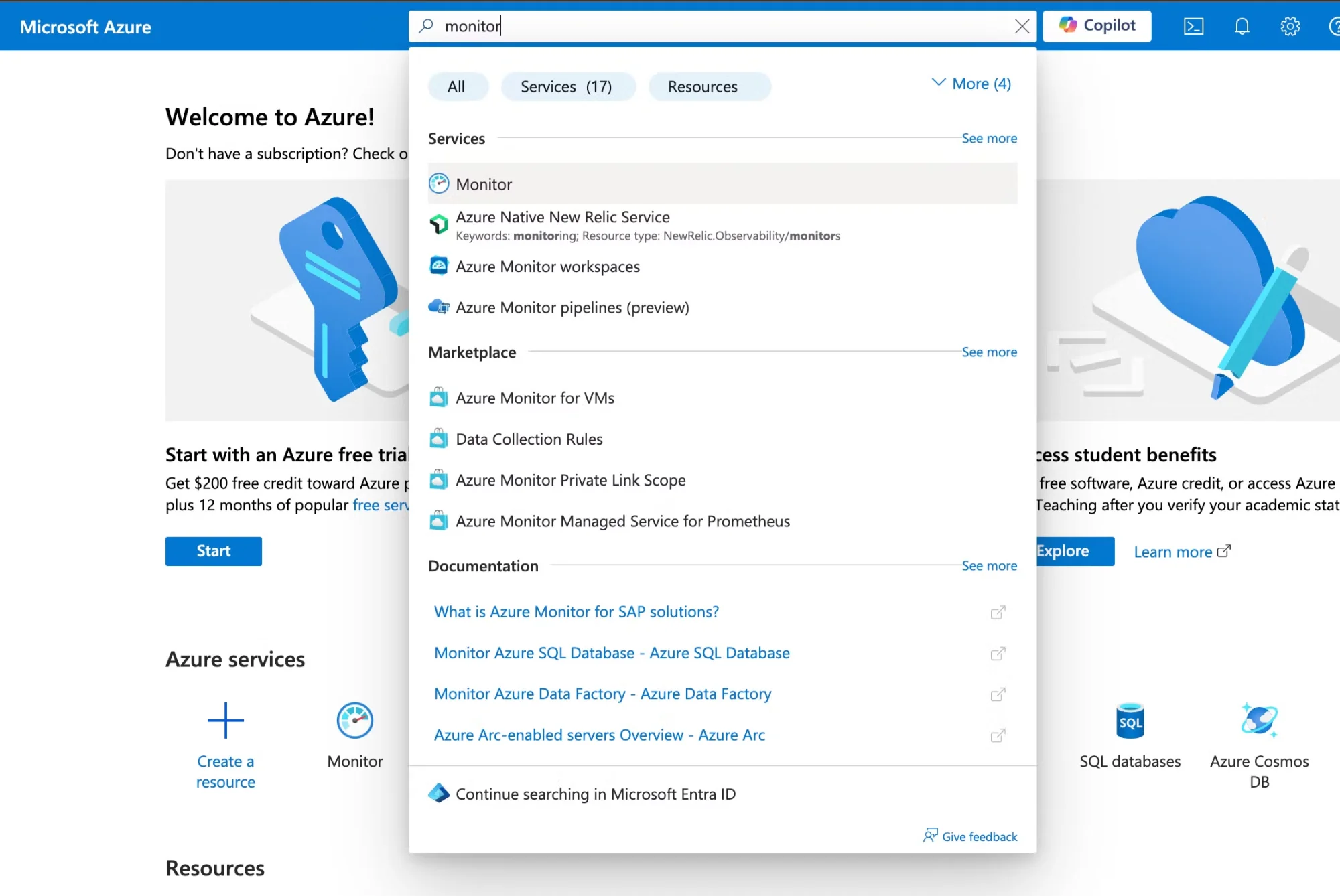The image size is (1340, 896).
Task: Click Azure Monitor workspaces icon
Action: 439,266
